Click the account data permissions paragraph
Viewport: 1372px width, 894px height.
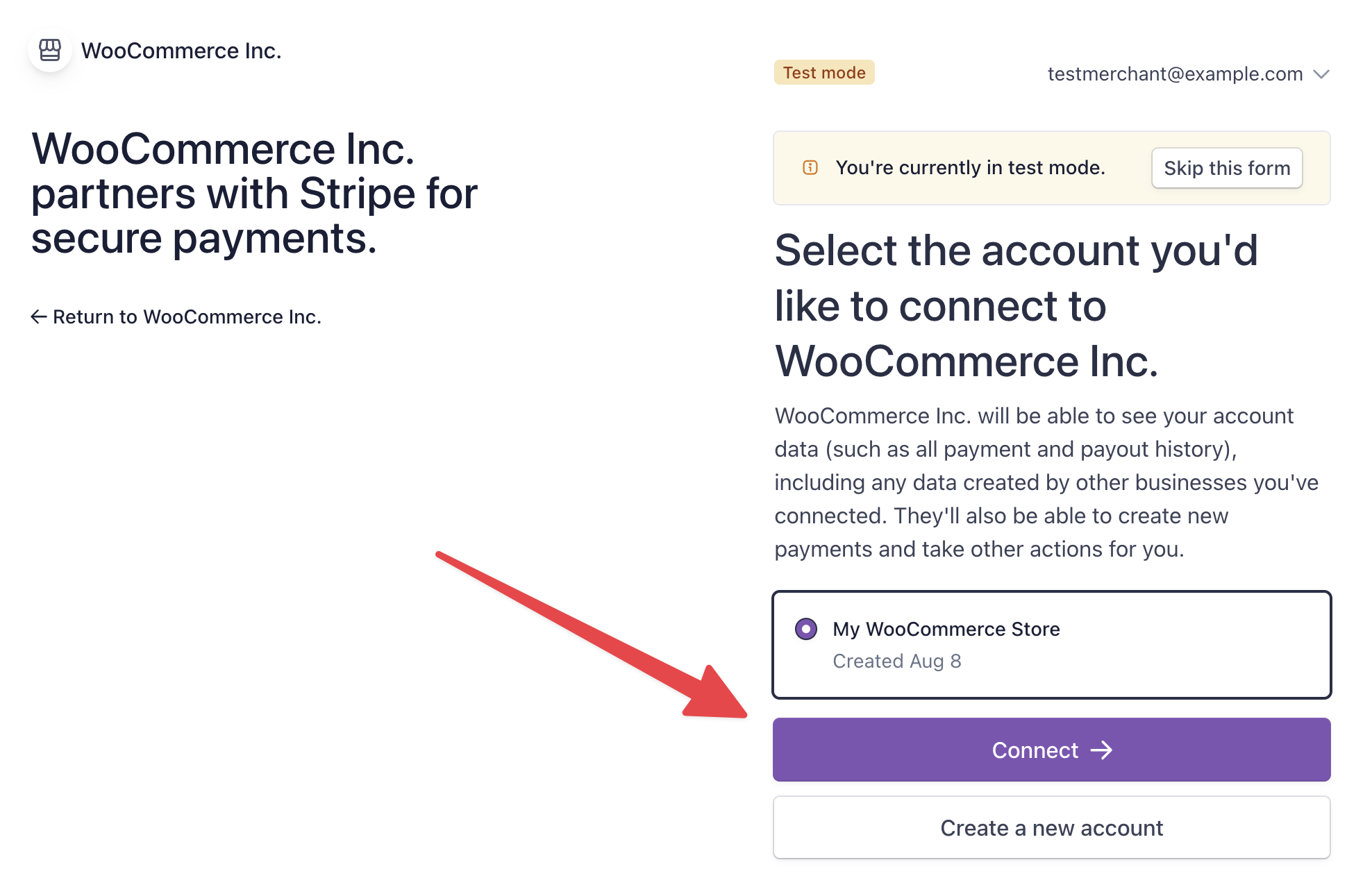1046,482
